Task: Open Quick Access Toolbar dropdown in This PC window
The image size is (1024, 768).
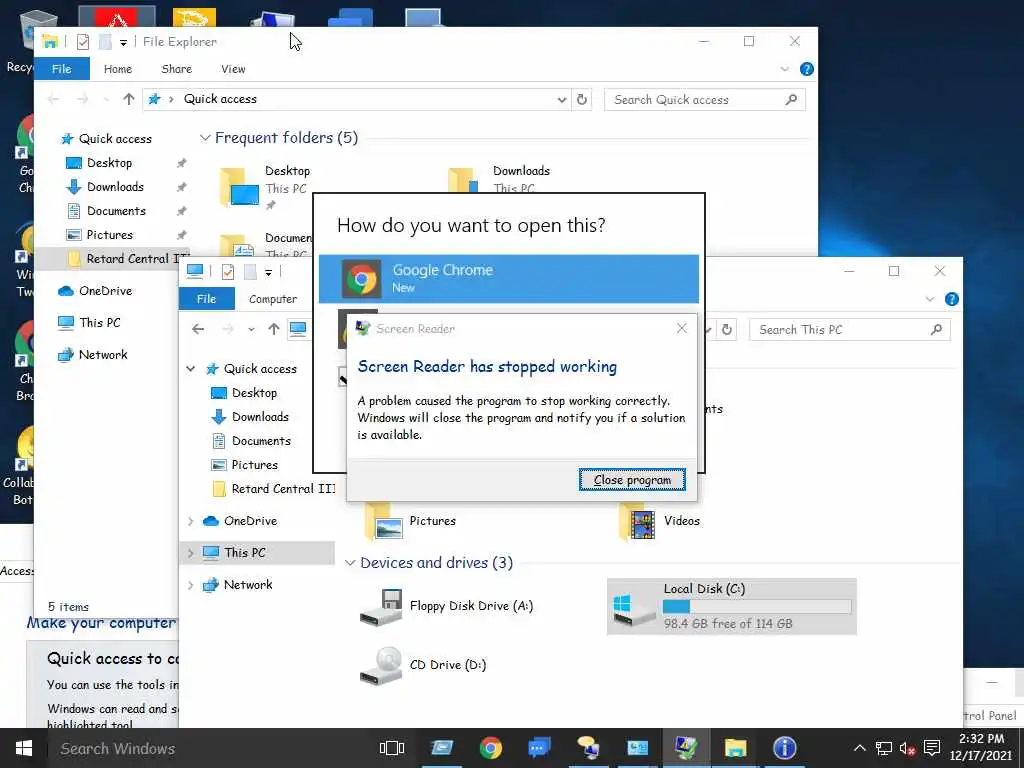Action: tap(268, 273)
